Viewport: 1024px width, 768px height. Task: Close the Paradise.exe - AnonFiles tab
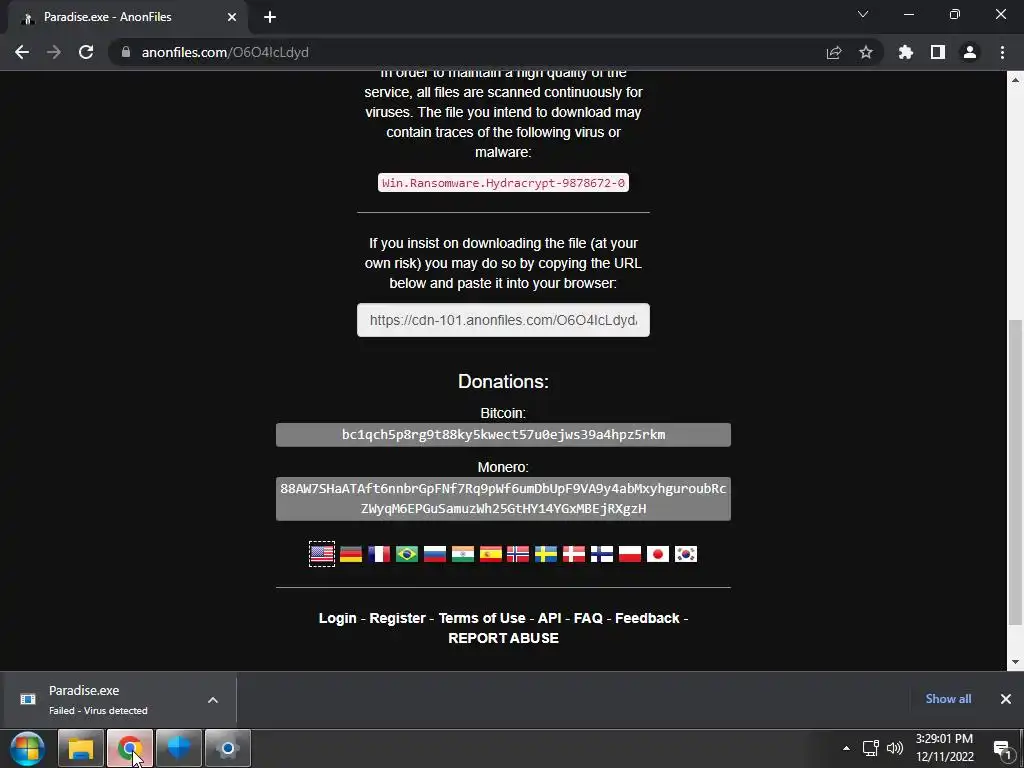[x=232, y=17]
